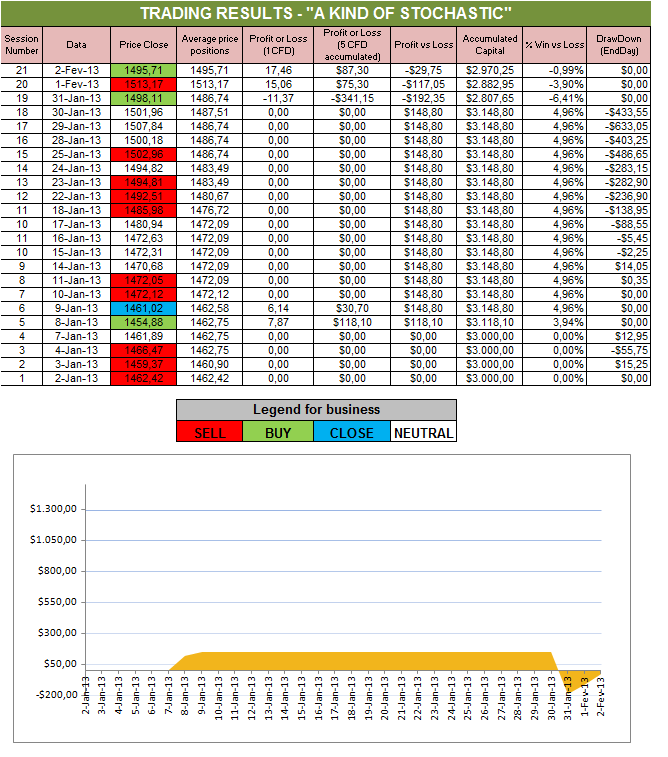
Task: Select red price cell 1502,96
Action: tap(144, 154)
